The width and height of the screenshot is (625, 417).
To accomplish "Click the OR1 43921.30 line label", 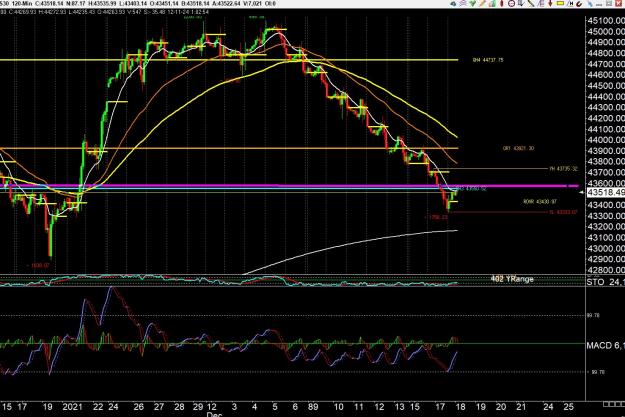I will point(518,148).
